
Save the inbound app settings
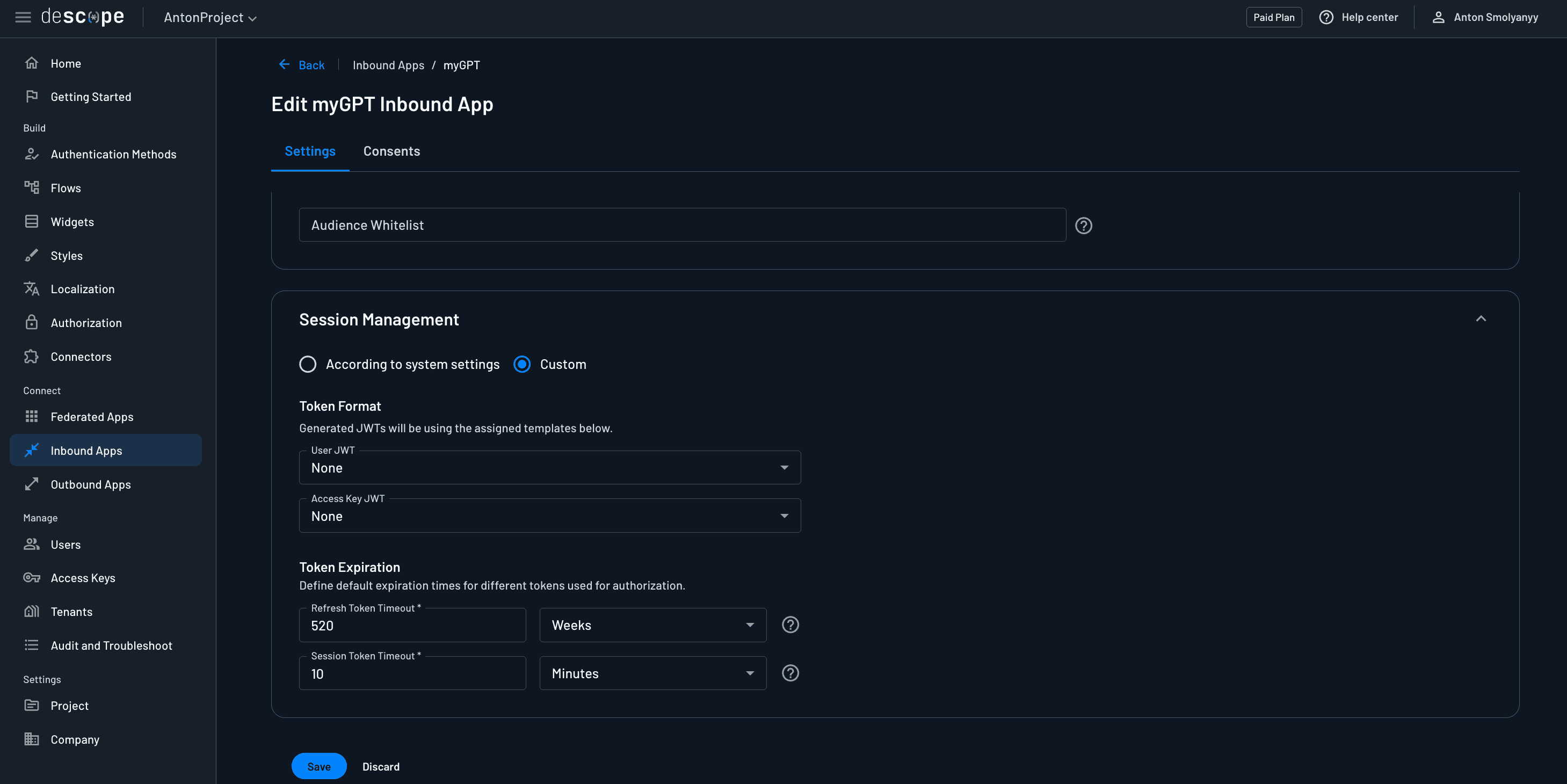pyautogui.click(x=319, y=766)
